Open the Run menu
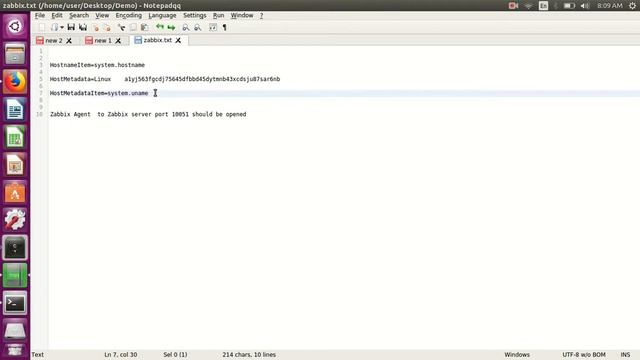The image size is (640, 360). pyautogui.click(x=218, y=15)
